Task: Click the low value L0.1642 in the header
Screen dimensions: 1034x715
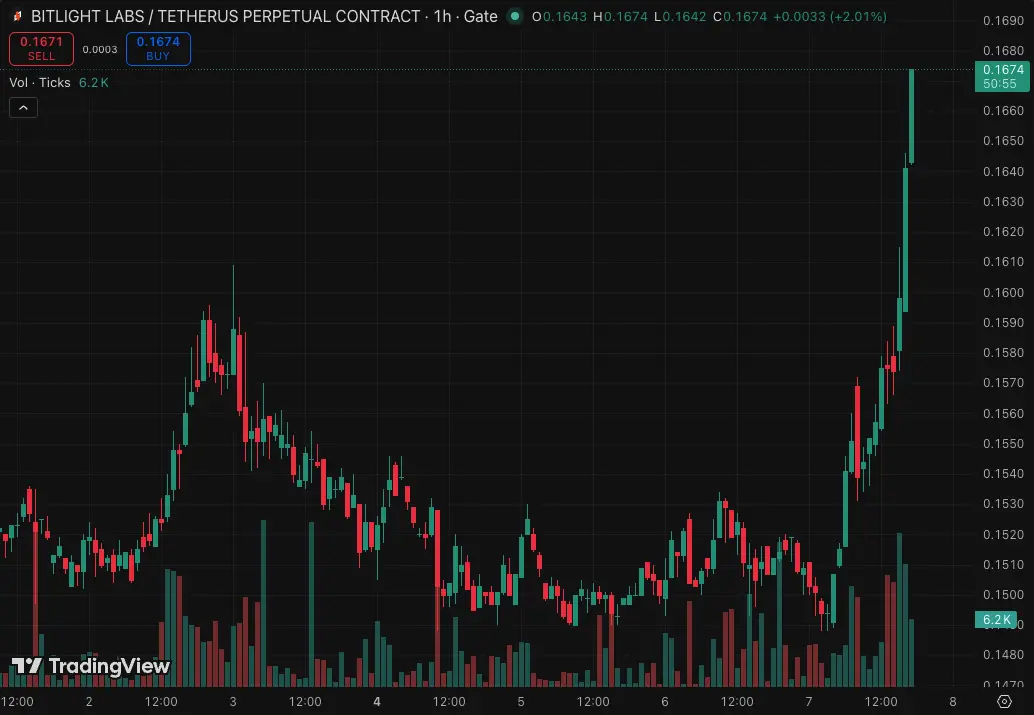Action: (680, 16)
